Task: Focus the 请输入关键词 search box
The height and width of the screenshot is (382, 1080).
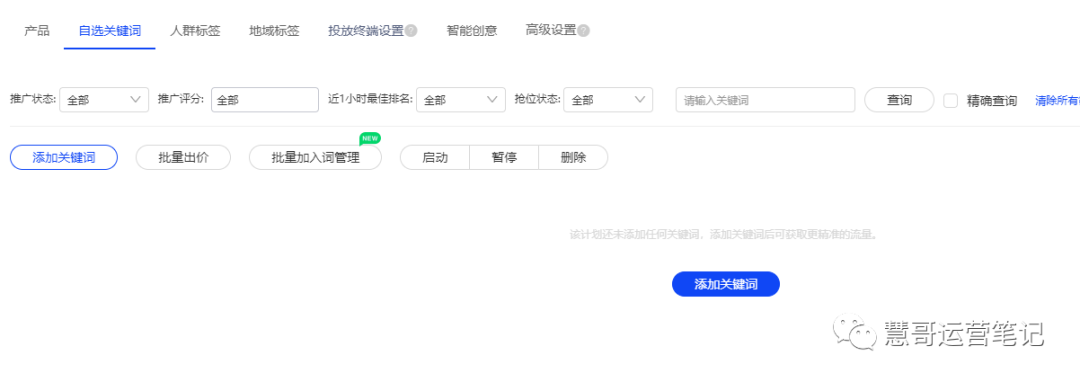Action: [x=765, y=100]
